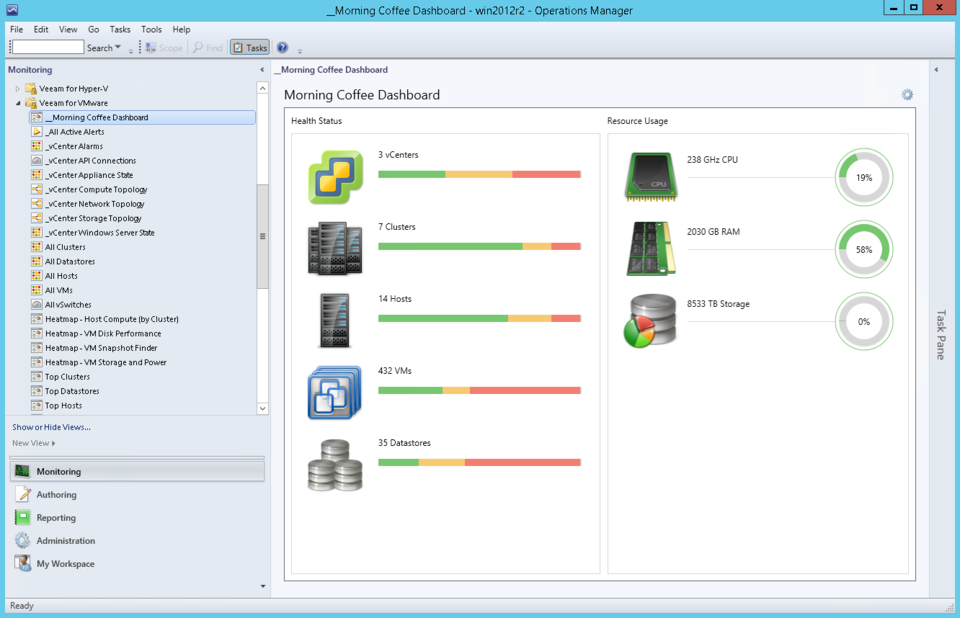Expand the Veeam for Hyper-V tree node

coord(17,89)
